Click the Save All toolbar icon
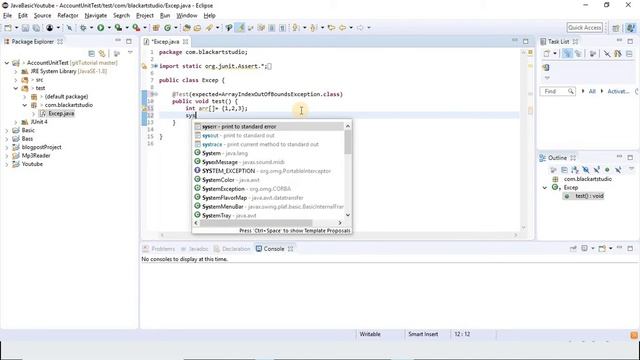This screenshot has width=640, height=360. 36,28
